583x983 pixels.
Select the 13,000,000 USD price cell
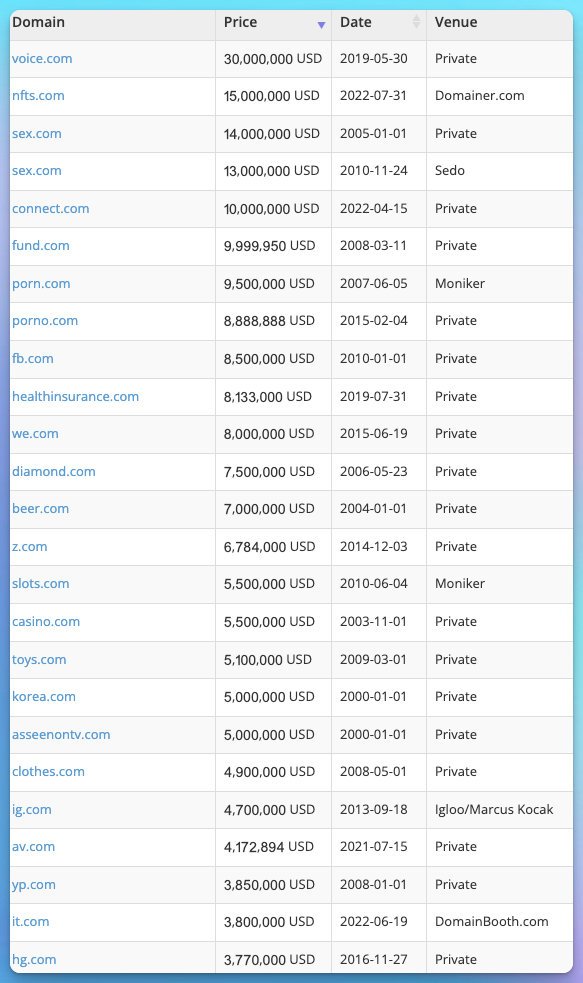coord(271,171)
